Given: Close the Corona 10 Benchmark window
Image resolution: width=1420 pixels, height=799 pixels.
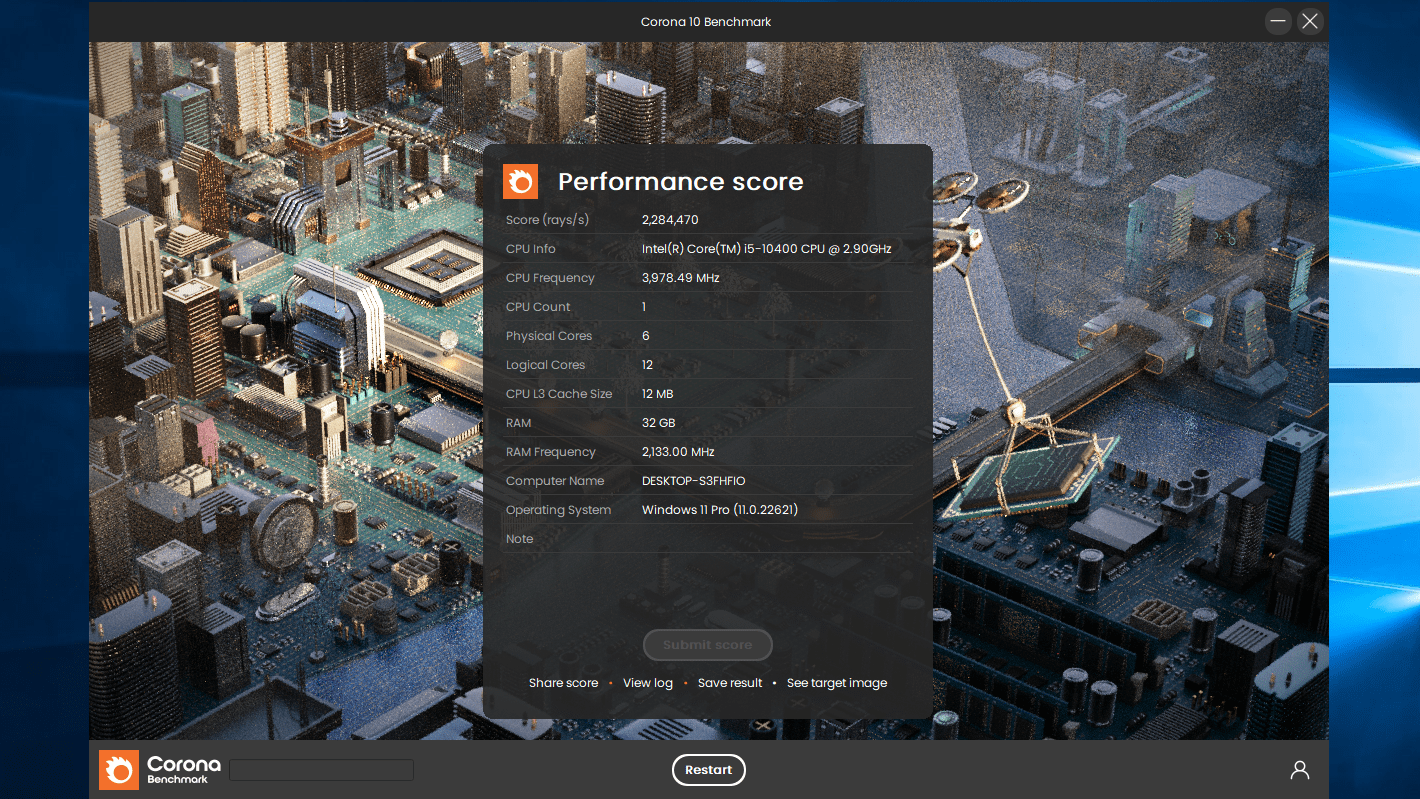Looking at the screenshot, I should click(1310, 21).
